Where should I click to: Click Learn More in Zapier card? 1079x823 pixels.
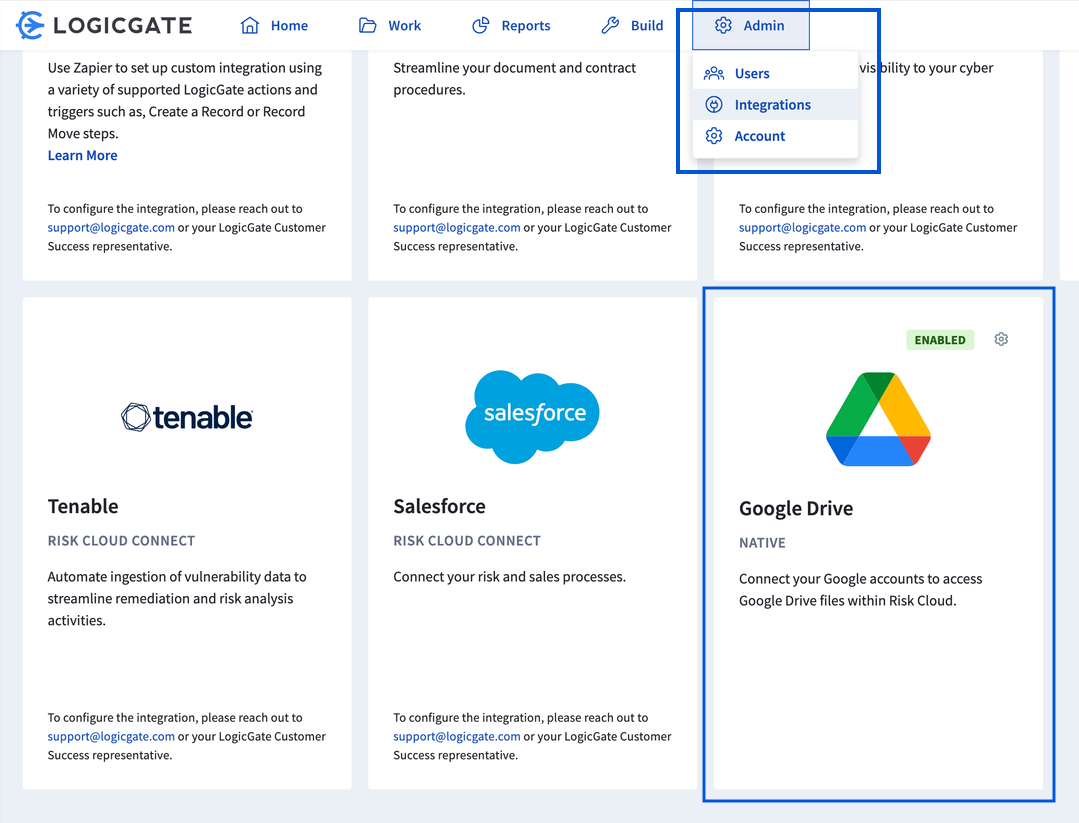[83, 156]
